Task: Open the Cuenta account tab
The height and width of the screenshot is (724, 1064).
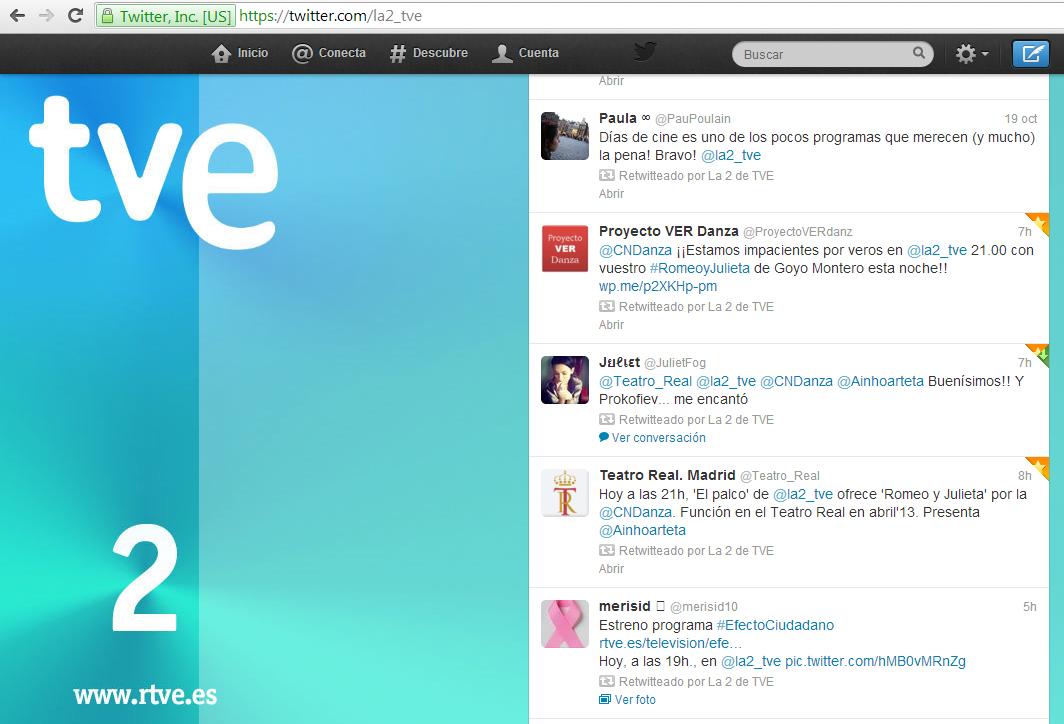Action: [x=525, y=53]
